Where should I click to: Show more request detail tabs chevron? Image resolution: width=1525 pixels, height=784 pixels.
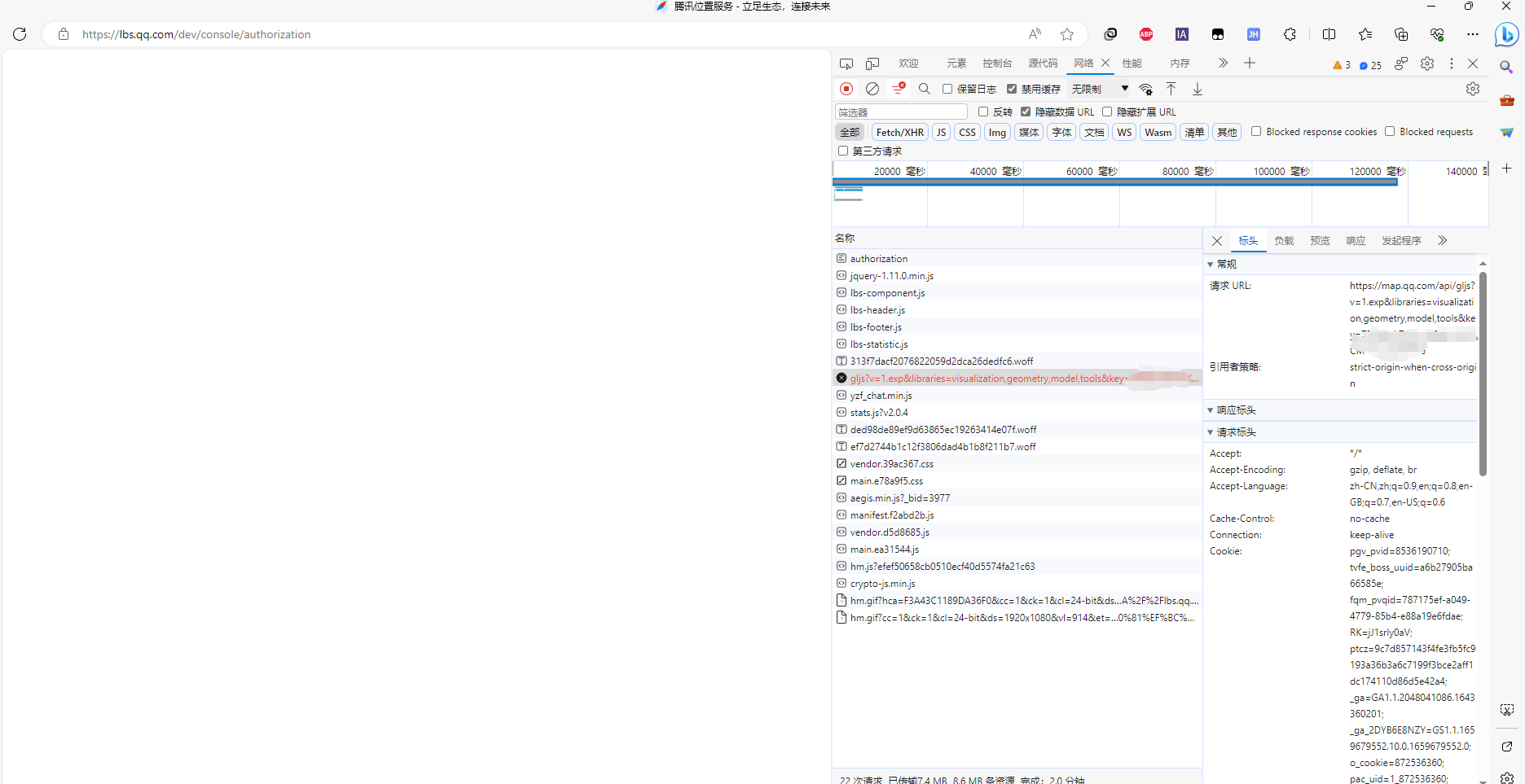pyautogui.click(x=1443, y=241)
